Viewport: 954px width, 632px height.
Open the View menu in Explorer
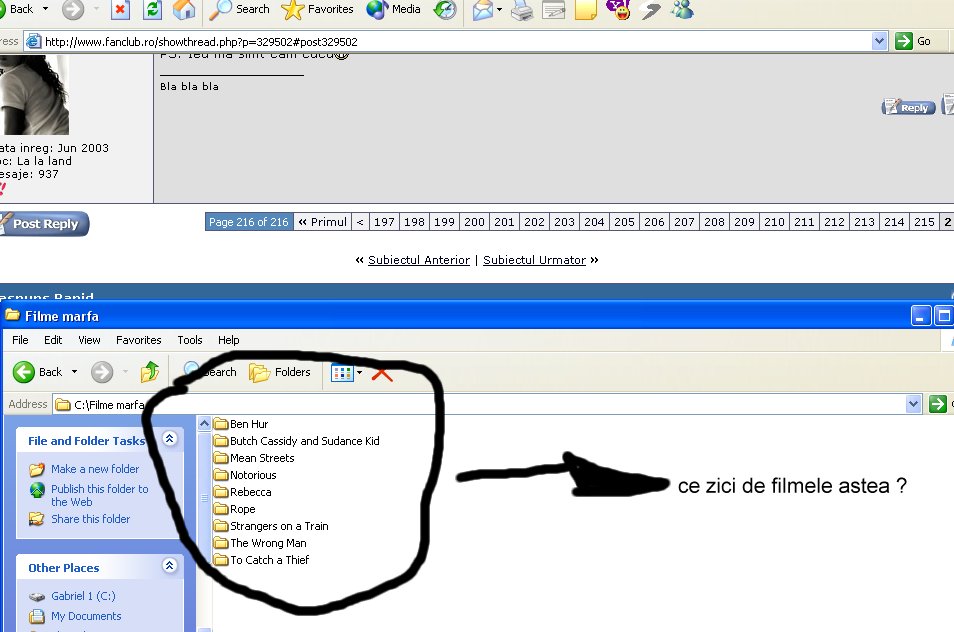[x=89, y=340]
